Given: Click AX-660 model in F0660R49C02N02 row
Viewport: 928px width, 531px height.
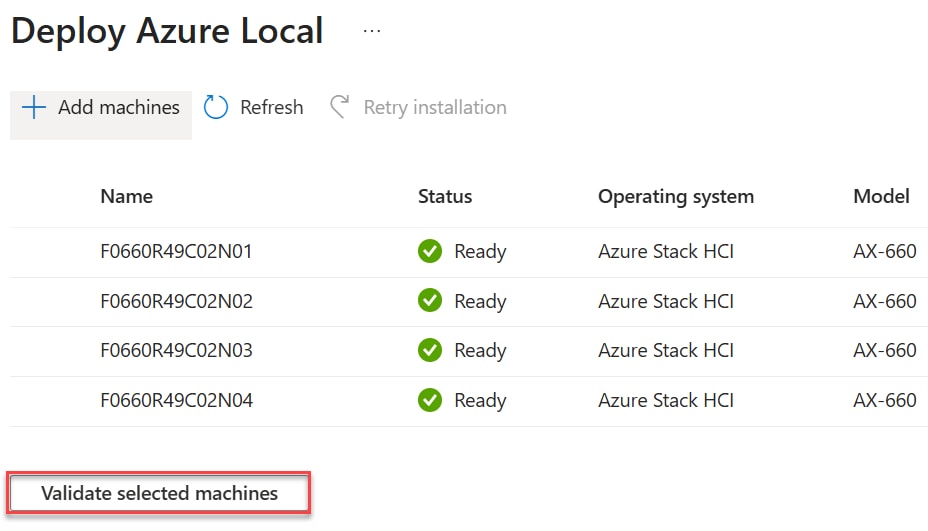Looking at the screenshot, I should tap(885, 301).
